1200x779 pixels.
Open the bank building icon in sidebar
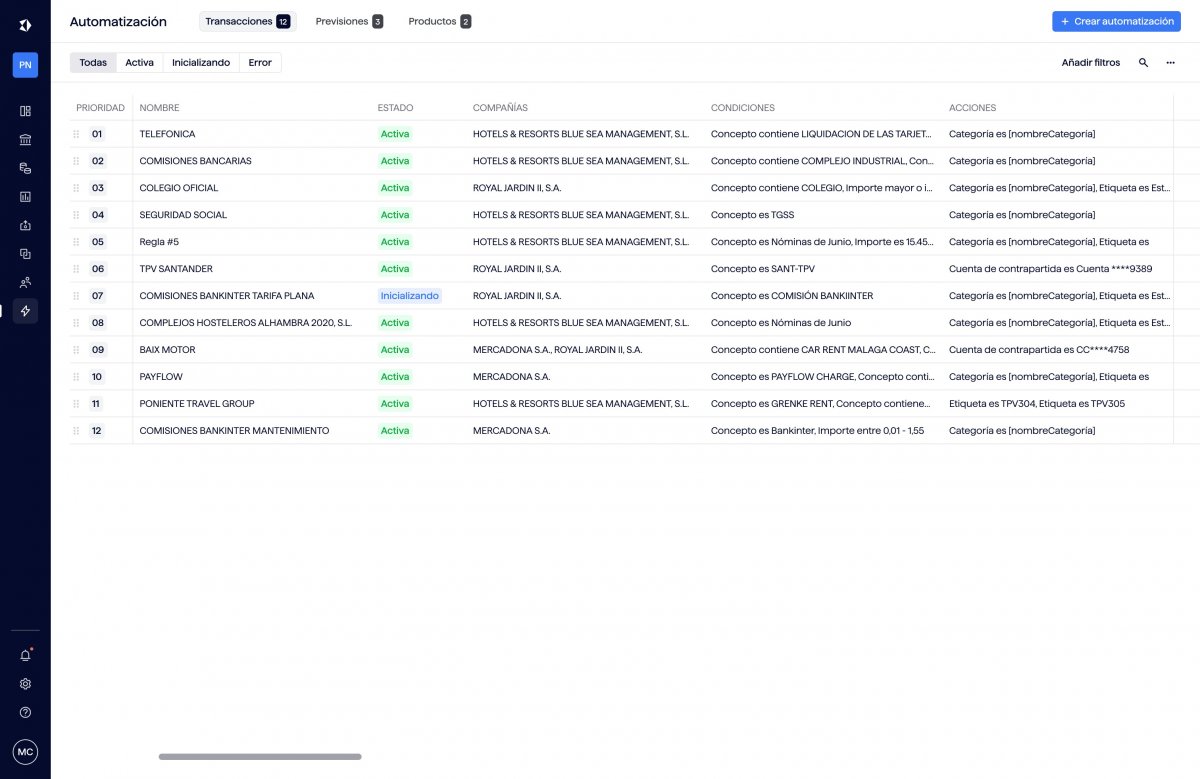pos(25,140)
